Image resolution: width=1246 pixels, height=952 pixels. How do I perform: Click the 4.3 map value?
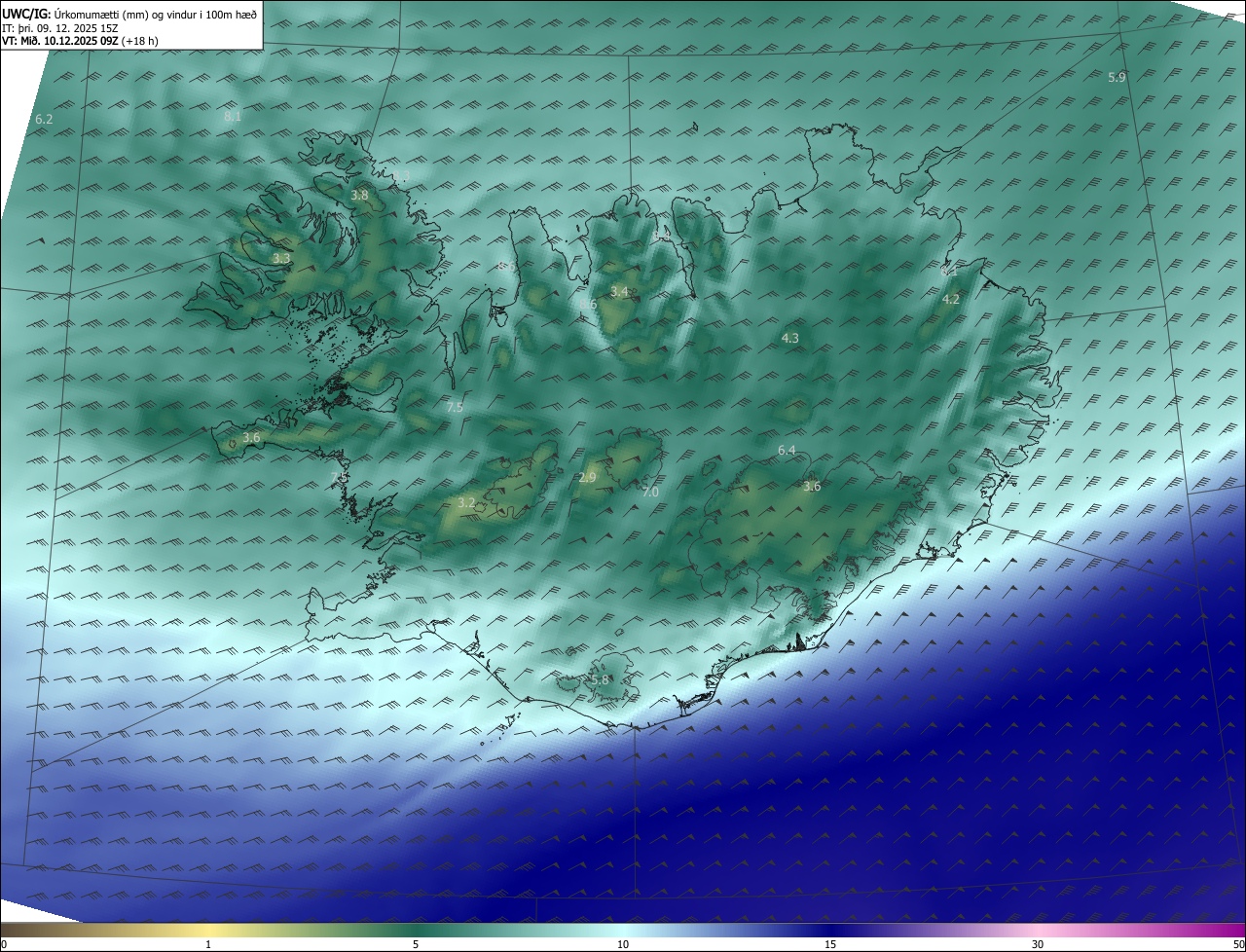(790, 339)
